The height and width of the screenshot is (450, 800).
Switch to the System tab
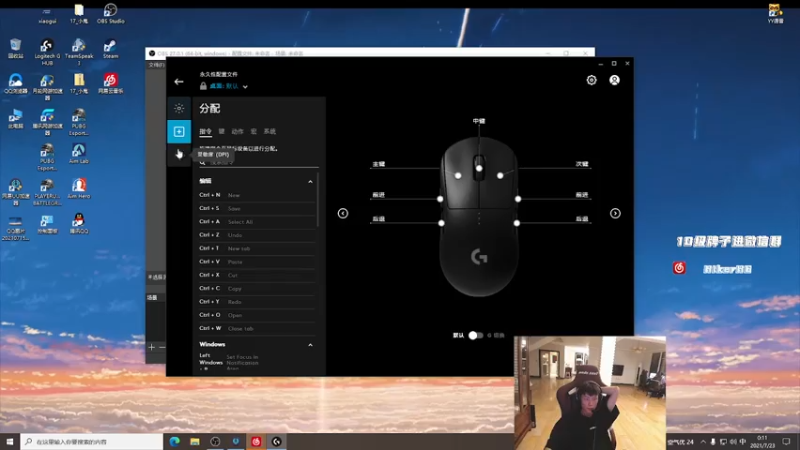[269, 132]
